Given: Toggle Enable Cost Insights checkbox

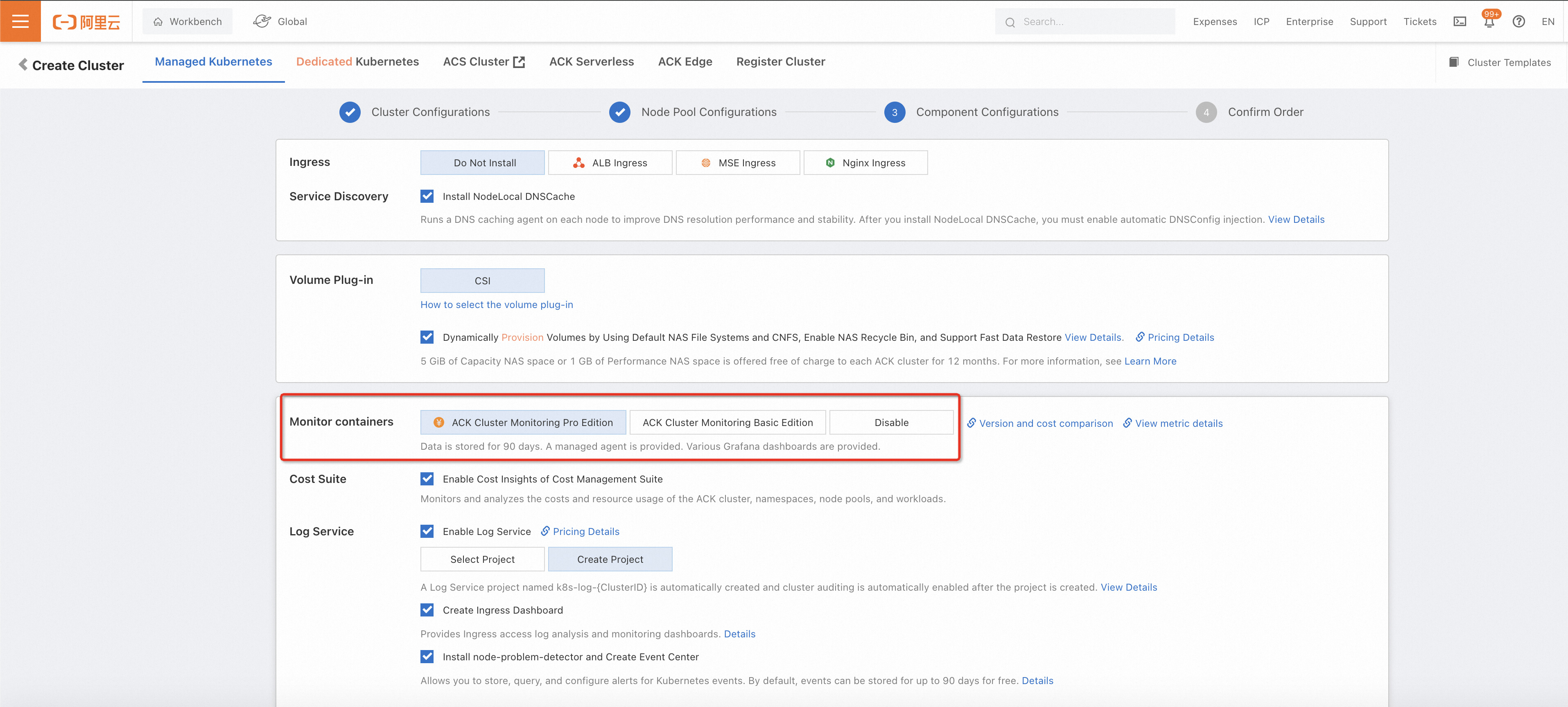Looking at the screenshot, I should (427, 479).
